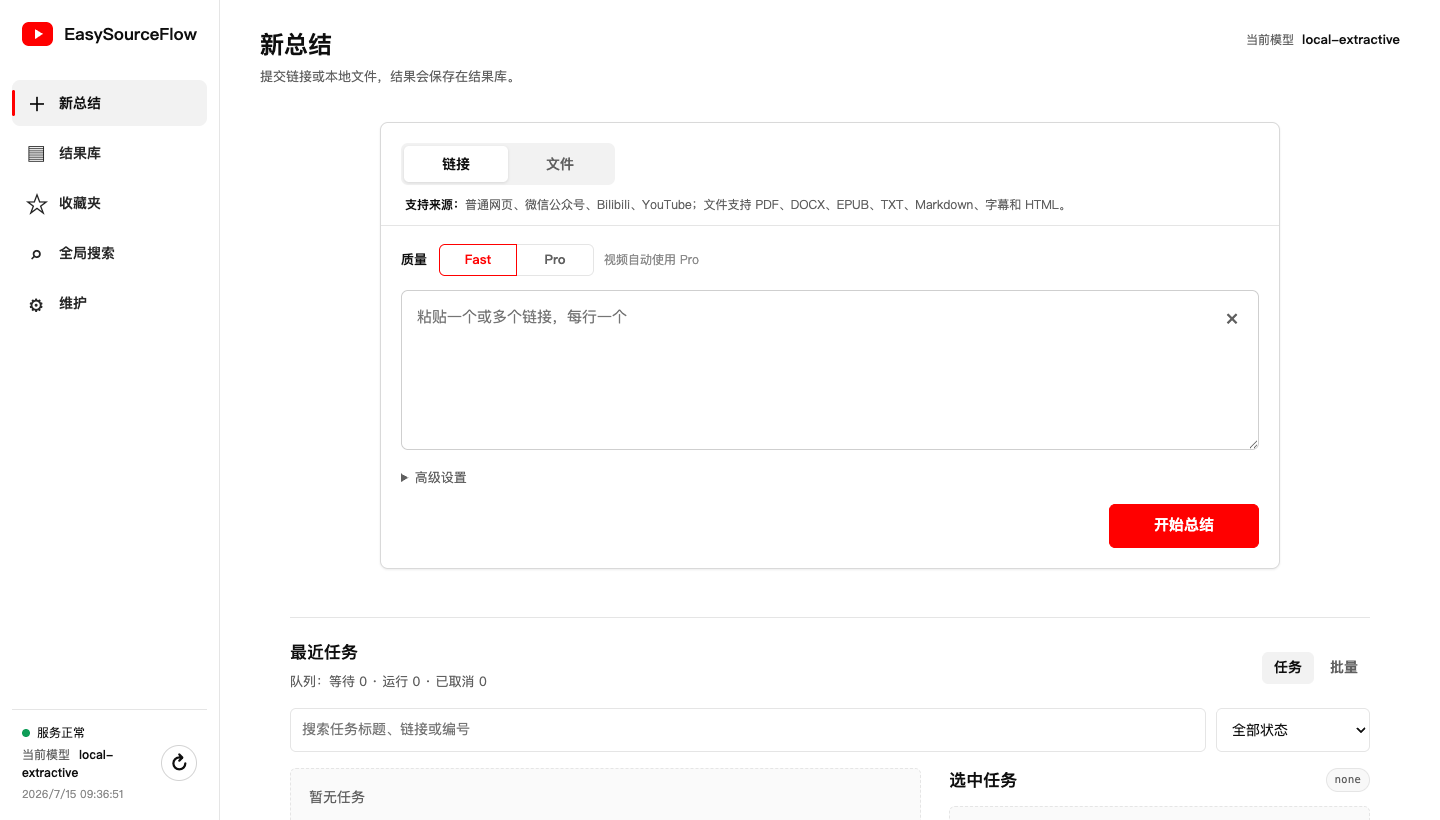Click the 暂无任务 placeholder text
This screenshot has height=820, width=1440.
(x=337, y=797)
